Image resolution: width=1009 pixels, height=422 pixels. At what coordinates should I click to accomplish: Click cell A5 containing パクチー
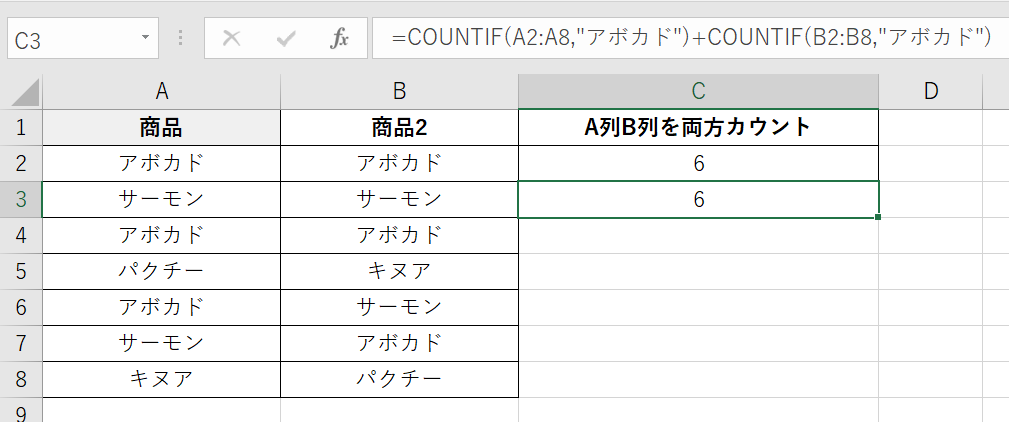(x=161, y=271)
